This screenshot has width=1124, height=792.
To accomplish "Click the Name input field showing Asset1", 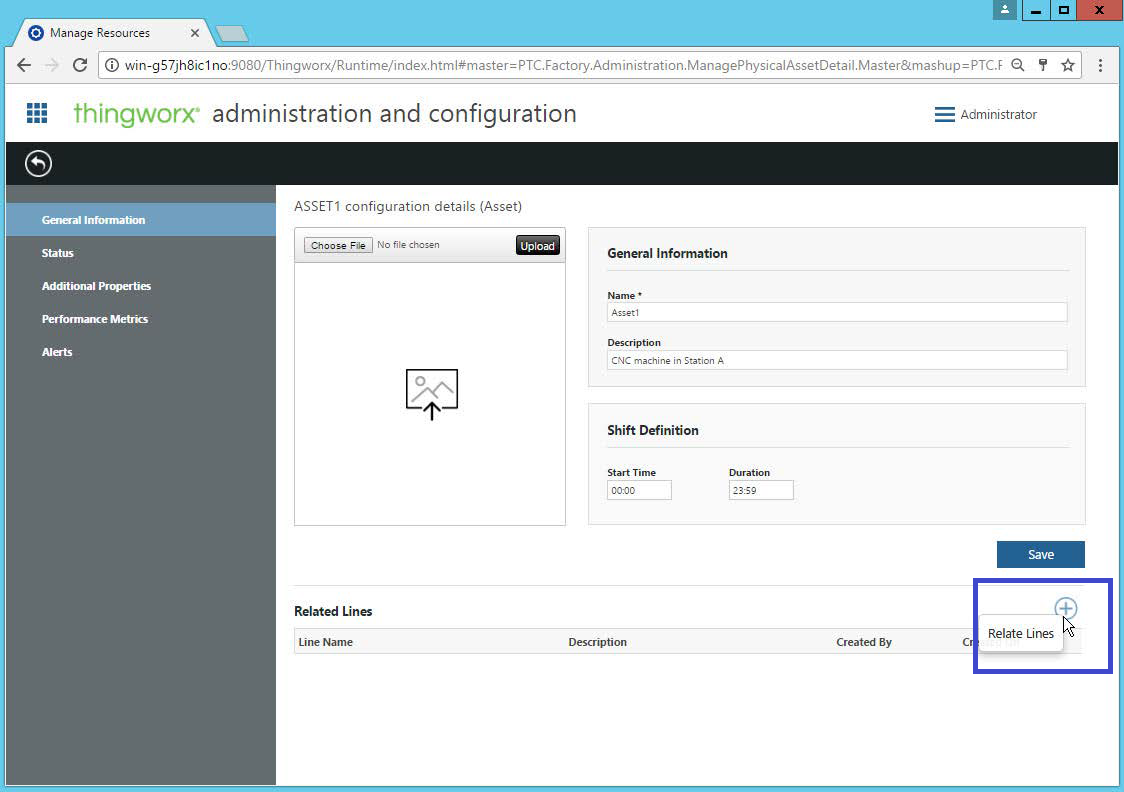I will (836, 312).
